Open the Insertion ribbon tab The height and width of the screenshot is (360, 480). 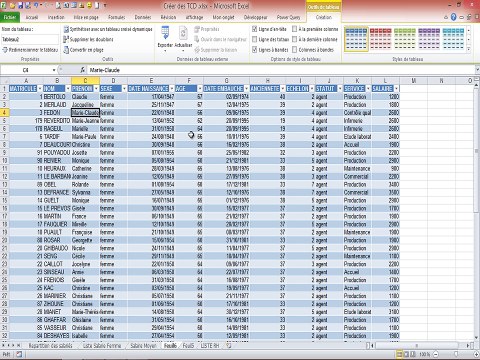56,17
